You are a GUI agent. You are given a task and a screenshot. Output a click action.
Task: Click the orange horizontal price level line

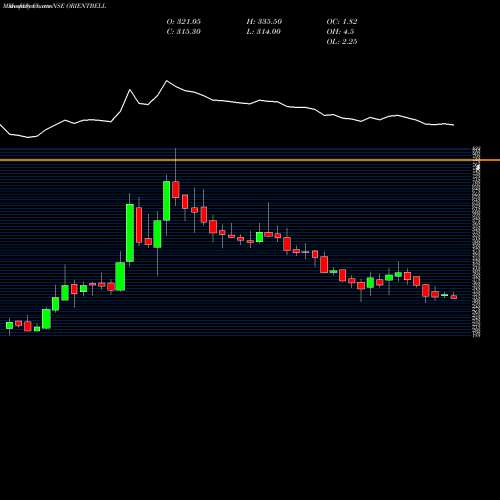point(250,160)
